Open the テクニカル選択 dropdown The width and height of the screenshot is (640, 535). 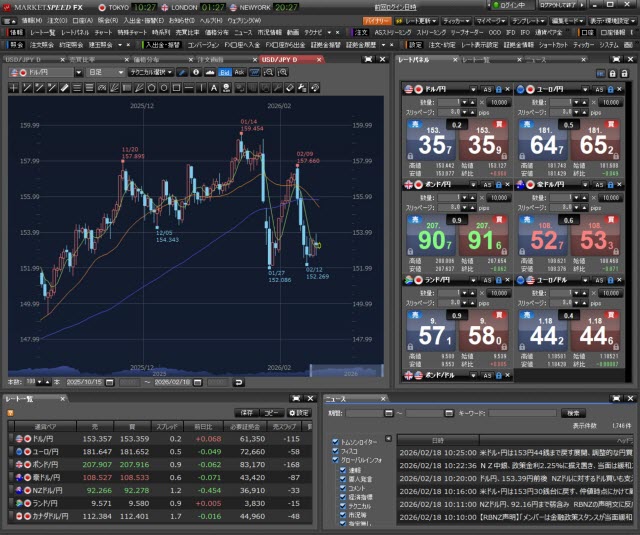pyautogui.click(x=151, y=73)
